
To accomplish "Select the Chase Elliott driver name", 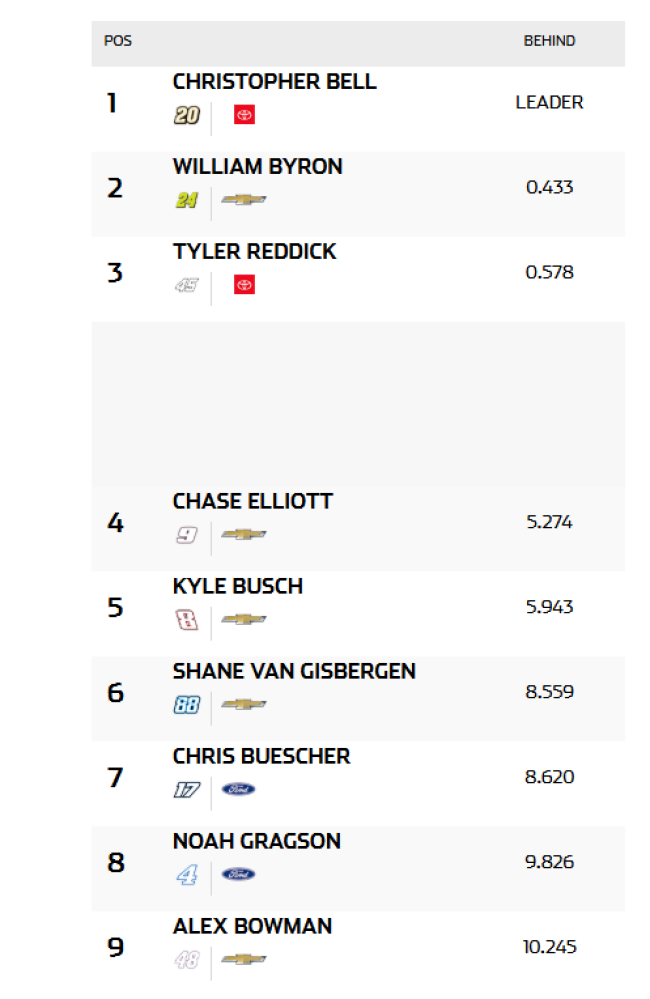I will point(252,501).
